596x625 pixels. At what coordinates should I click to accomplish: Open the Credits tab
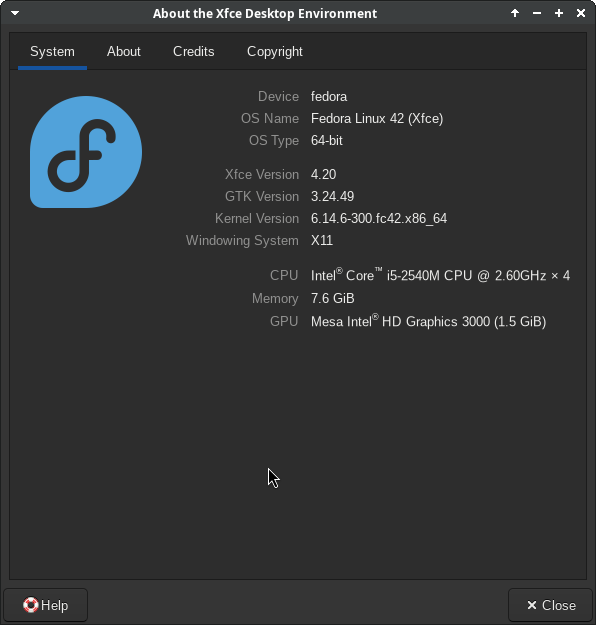pyautogui.click(x=194, y=52)
